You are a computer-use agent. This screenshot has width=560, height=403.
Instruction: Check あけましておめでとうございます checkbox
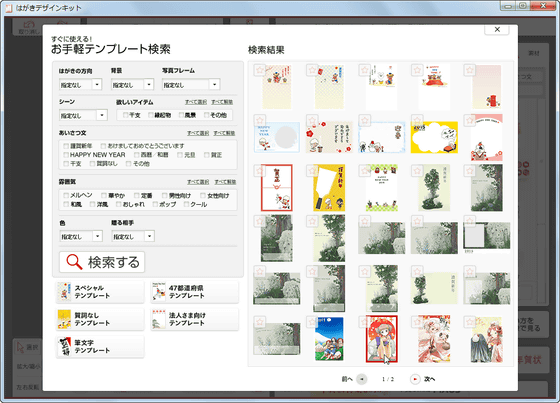(x=103, y=146)
